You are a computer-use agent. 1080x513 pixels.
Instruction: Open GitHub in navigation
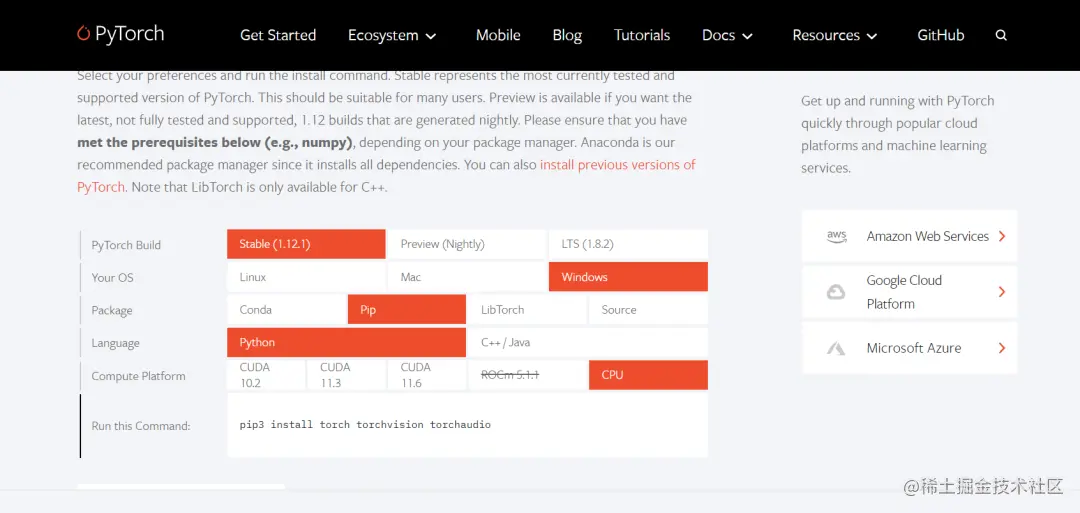tap(940, 35)
